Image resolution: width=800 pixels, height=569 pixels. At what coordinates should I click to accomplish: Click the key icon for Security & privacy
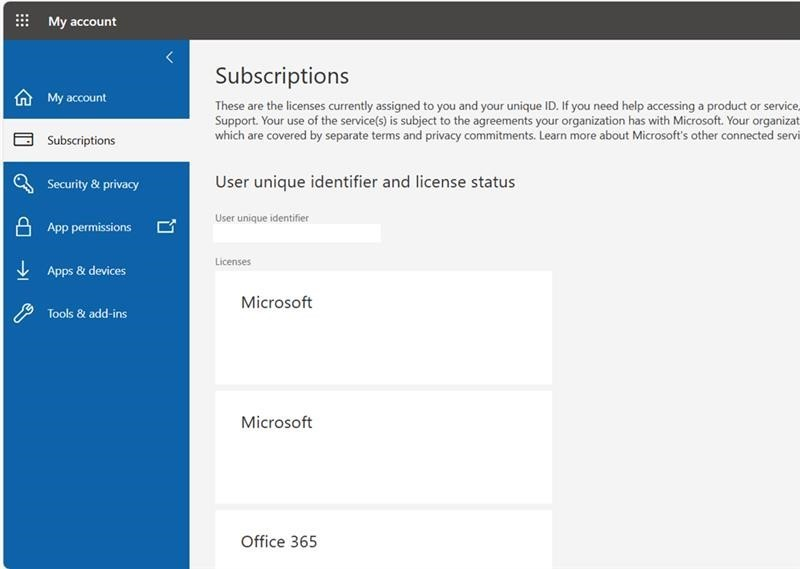point(23,184)
